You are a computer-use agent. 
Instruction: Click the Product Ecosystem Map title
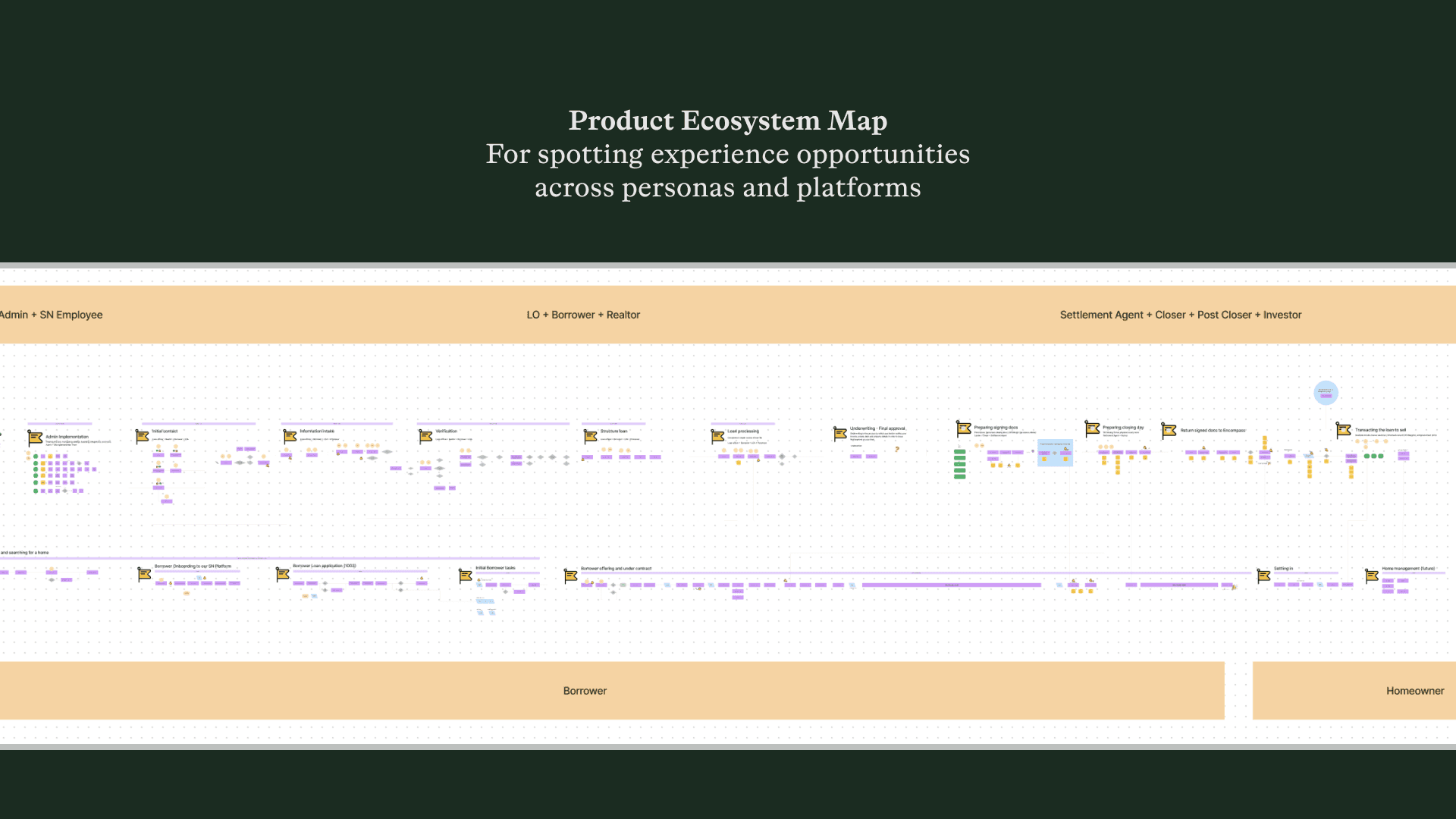pos(727,121)
